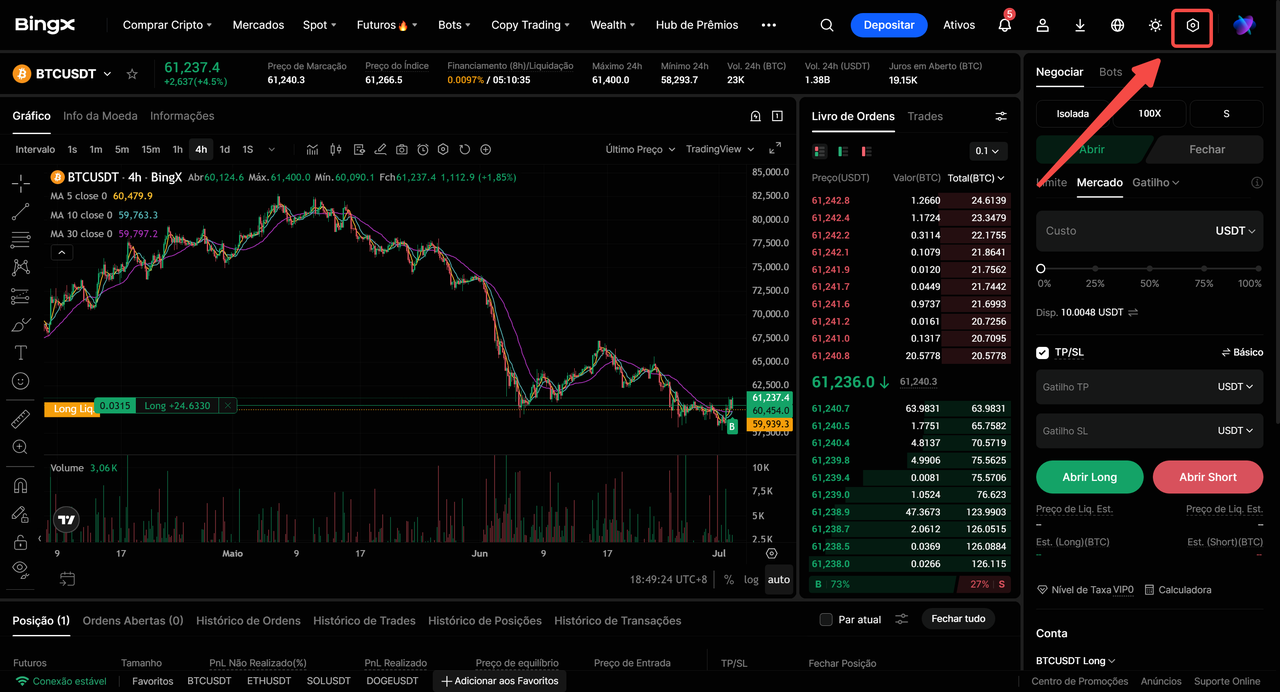This screenshot has width=1280, height=692.
Task: Switch to the Trades tab
Action: coord(925,117)
